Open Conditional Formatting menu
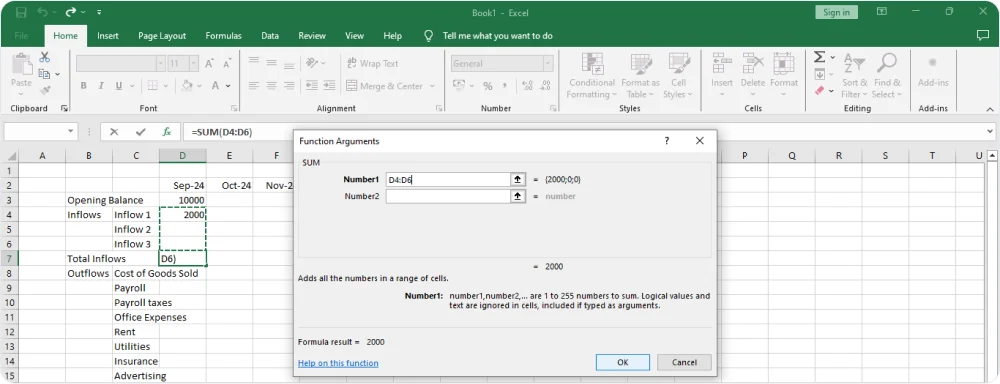1000x384 pixels. [x=592, y=76]
